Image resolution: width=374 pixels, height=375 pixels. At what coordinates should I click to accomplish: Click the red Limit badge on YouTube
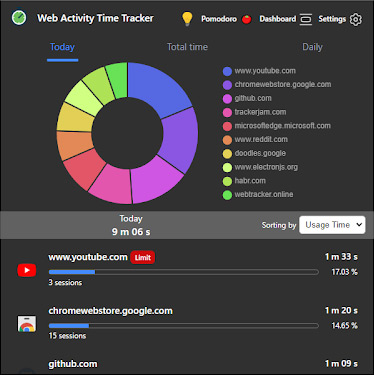click(x=143, y=257)
